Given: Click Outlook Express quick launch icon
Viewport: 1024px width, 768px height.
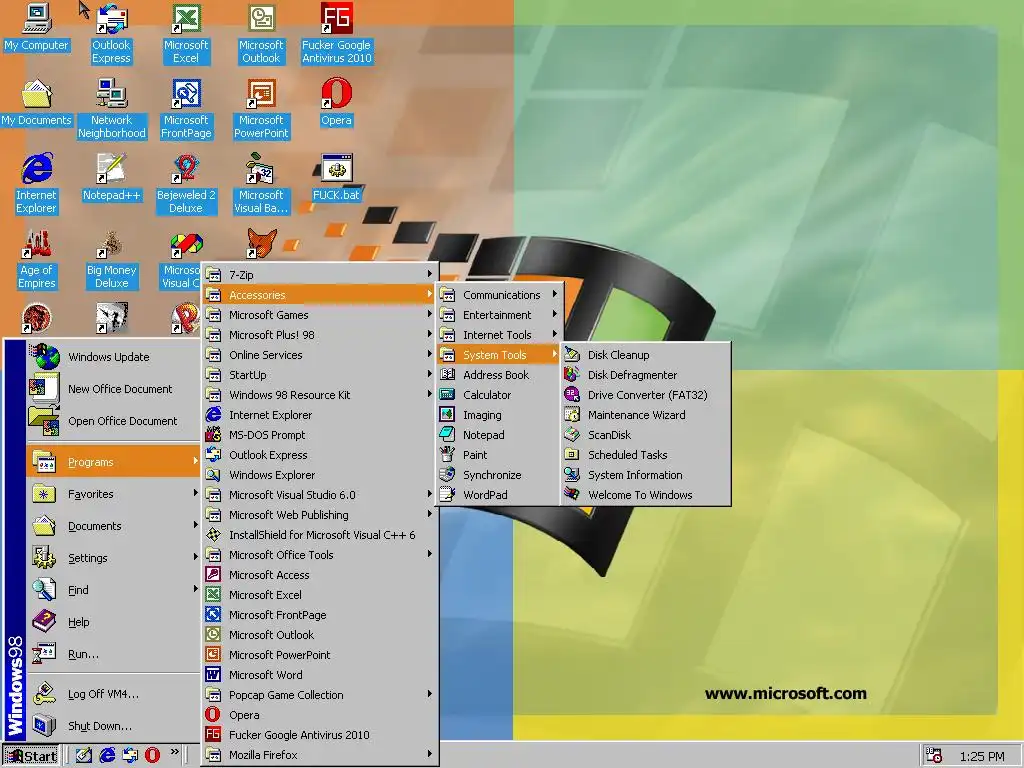Looking at the screenshot, I should pos(129,755).
